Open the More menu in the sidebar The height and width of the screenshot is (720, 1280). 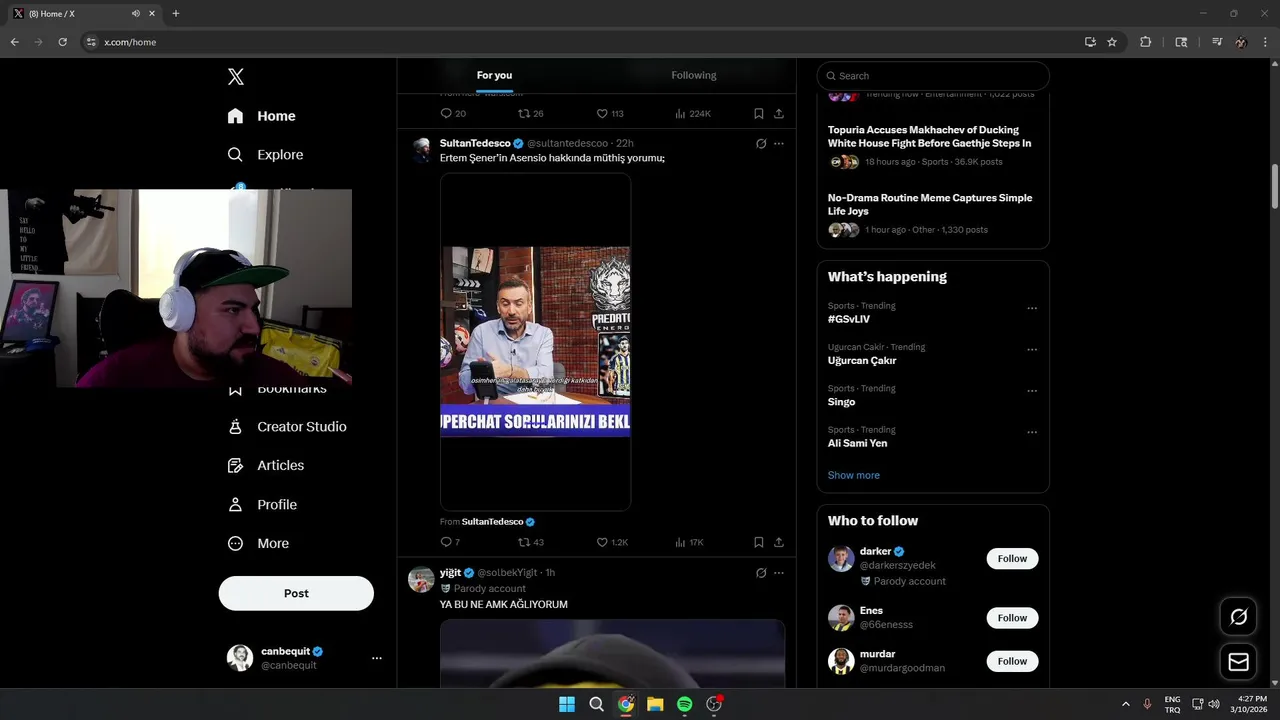pyautogui.click(x=258, y=544)
